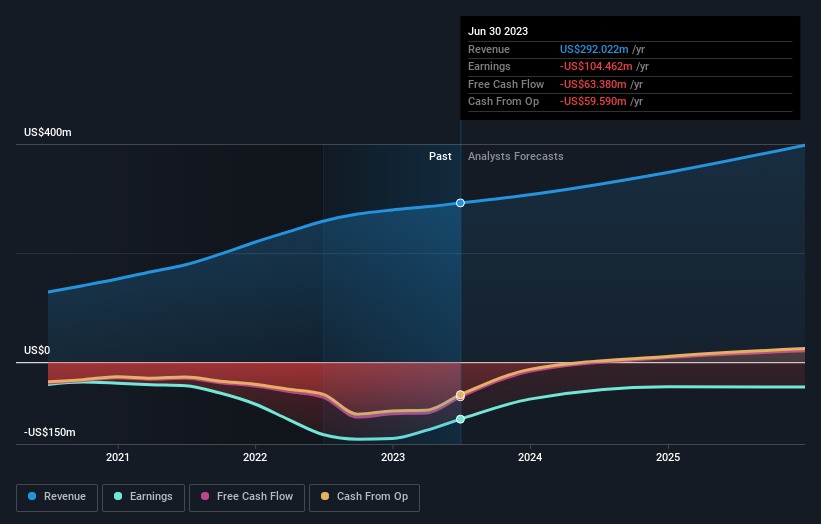821x524 pixels.
Task: Toggle the Cash From Op legend button
Action: pyautogui.click(x=364, y=497)
